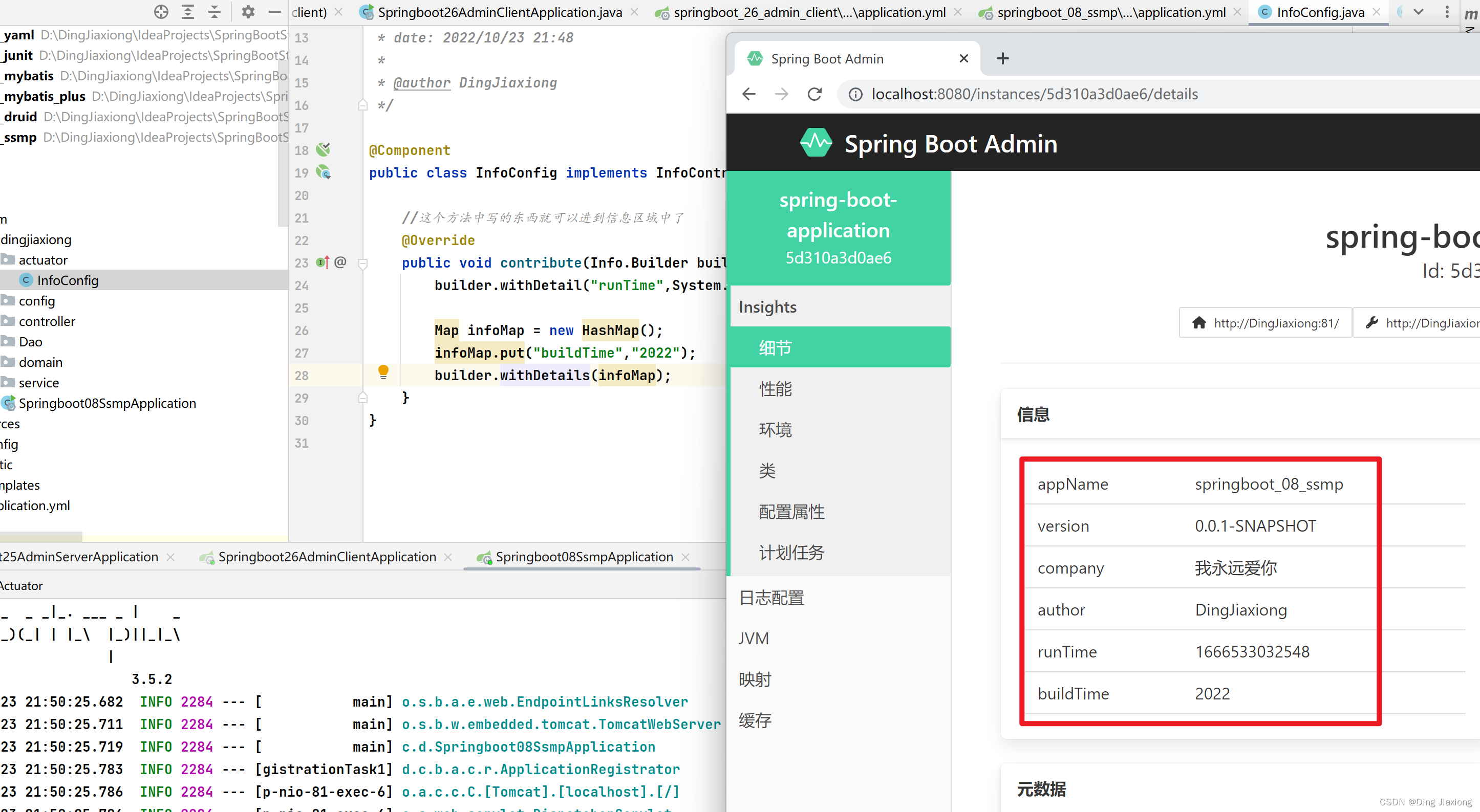
Task: Close the InfoConfig.java editor tab
Action: [1377, 12]
